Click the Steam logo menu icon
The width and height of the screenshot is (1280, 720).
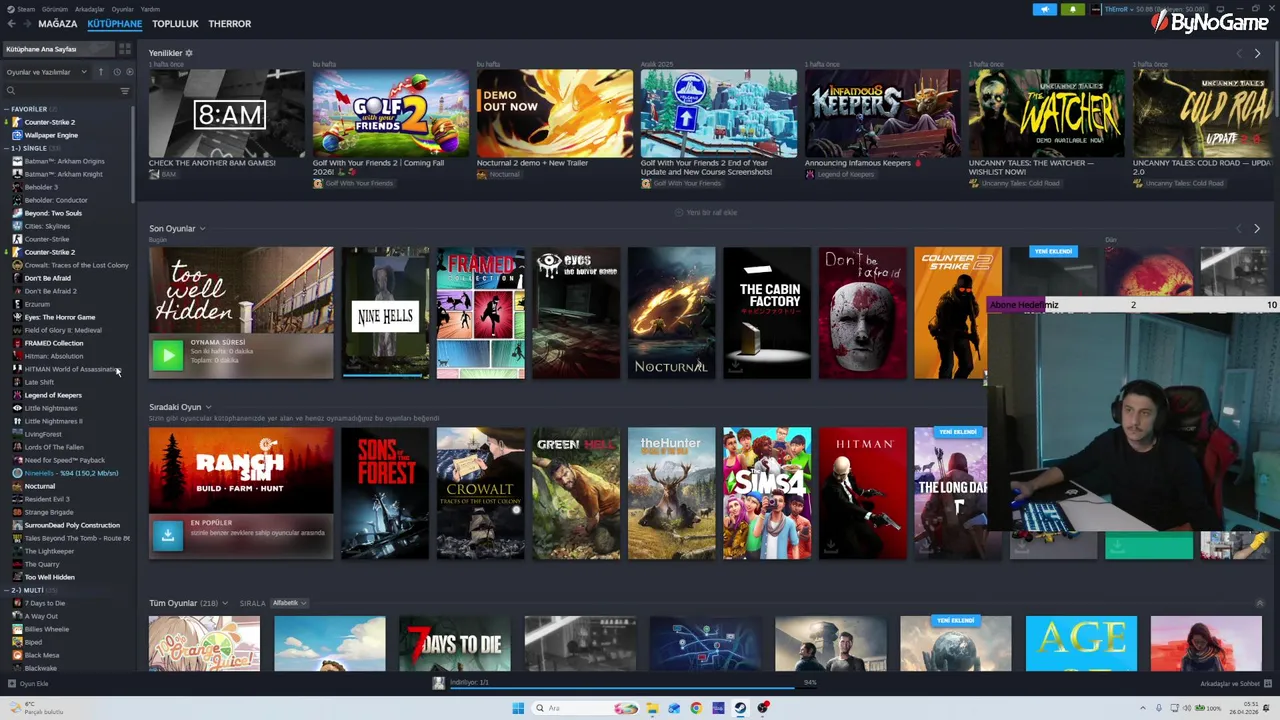[x=11, y=9]
